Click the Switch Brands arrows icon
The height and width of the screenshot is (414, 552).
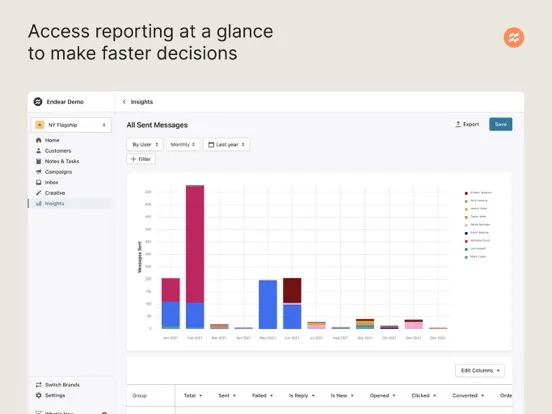pyautogui.click(x=38, y=385)
